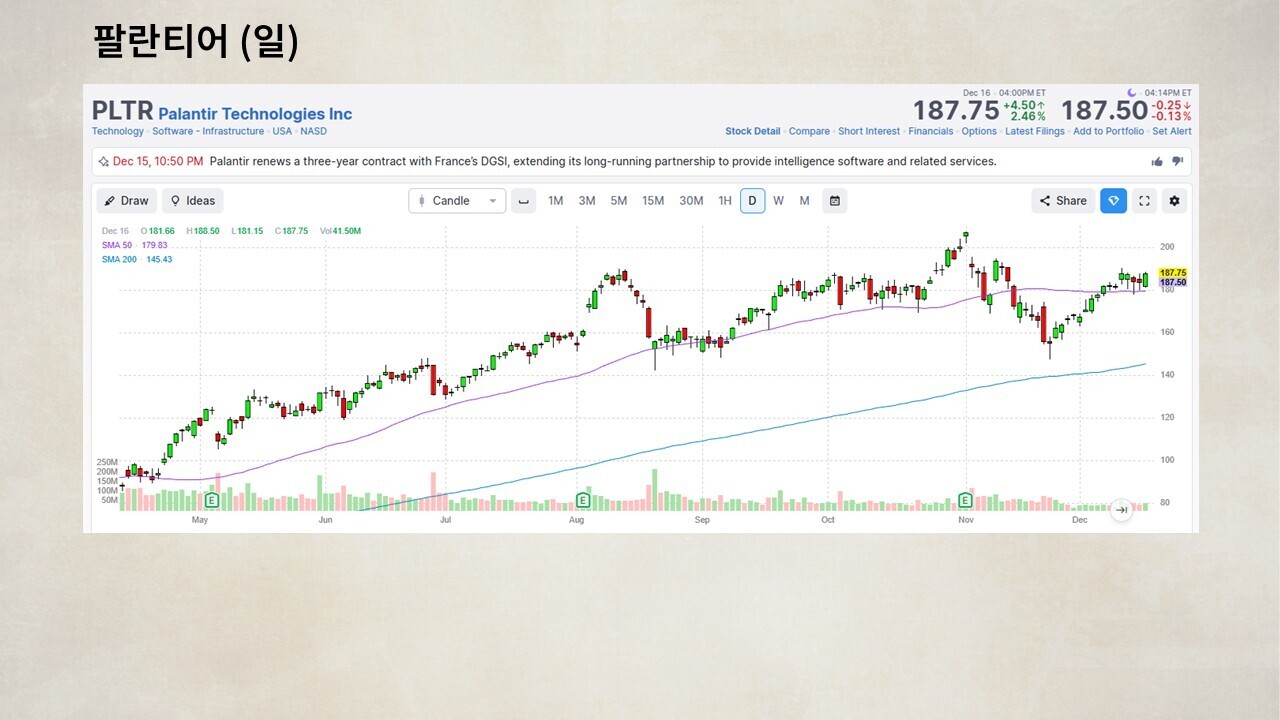
Task: Click the earnings E marker in August
Action: tap(583, 499)
